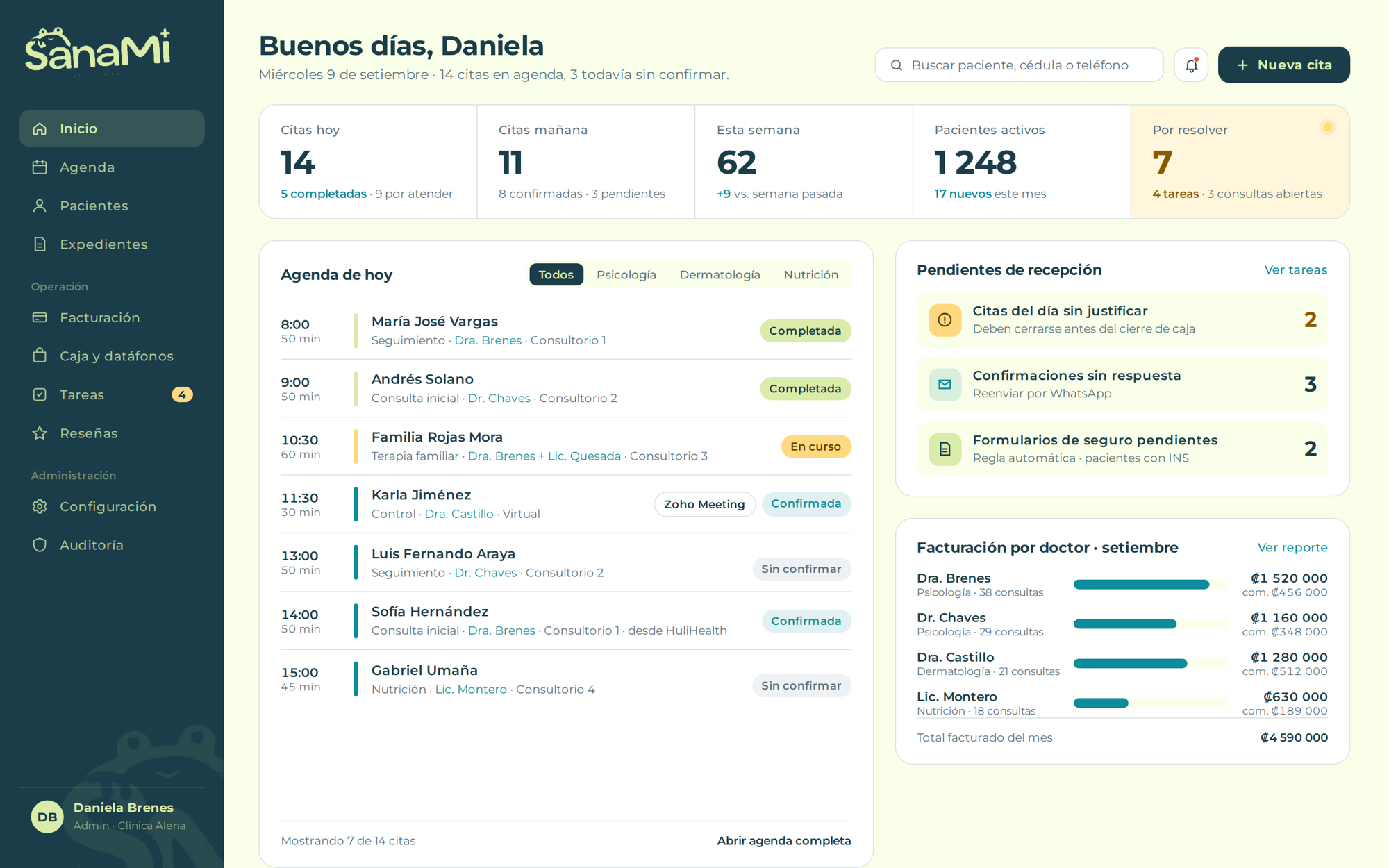
Task: Click the Pacientes person icon
Action: [x=40, y=206]
